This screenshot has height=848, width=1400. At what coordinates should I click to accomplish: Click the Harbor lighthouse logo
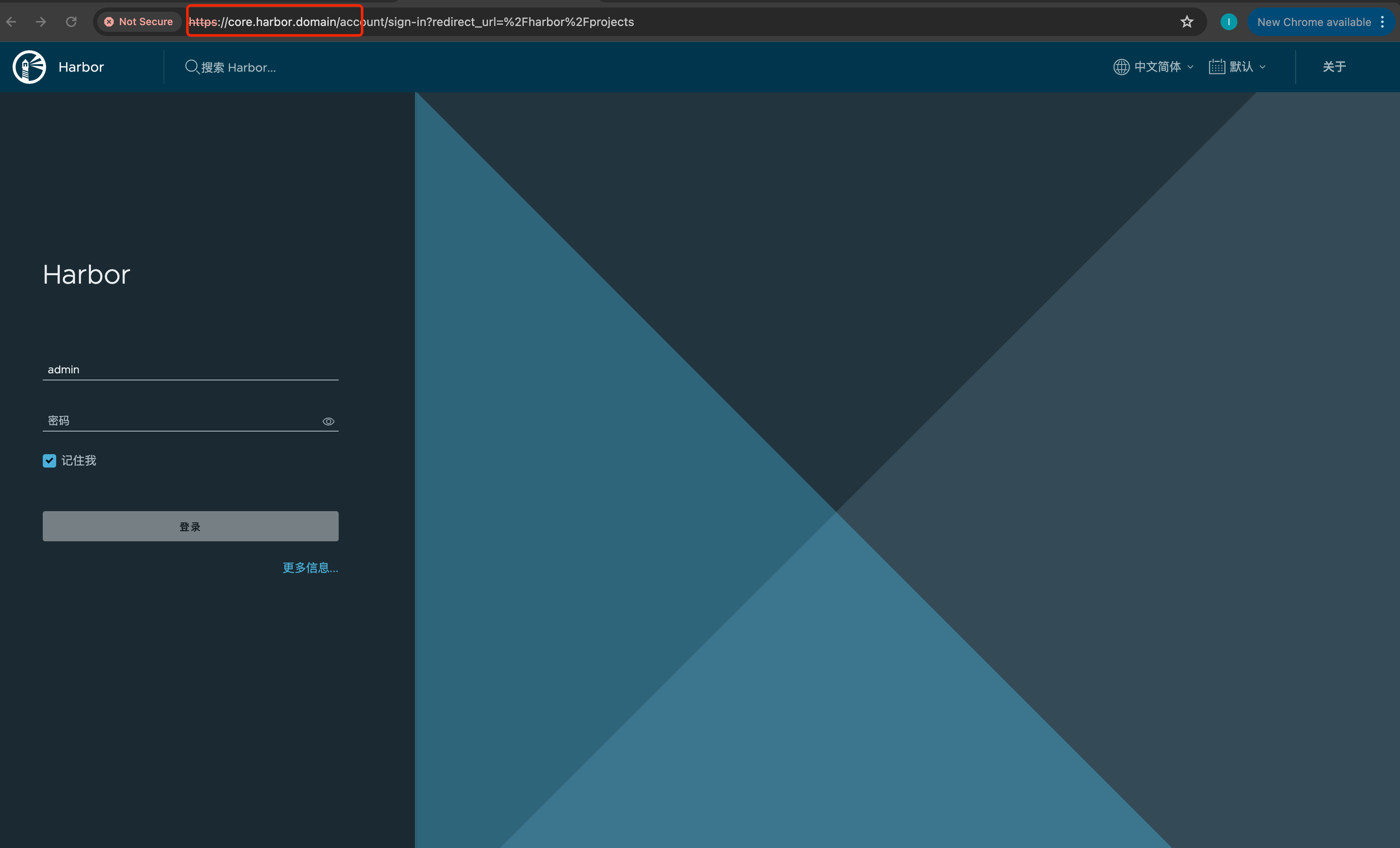tap(29, 67)
